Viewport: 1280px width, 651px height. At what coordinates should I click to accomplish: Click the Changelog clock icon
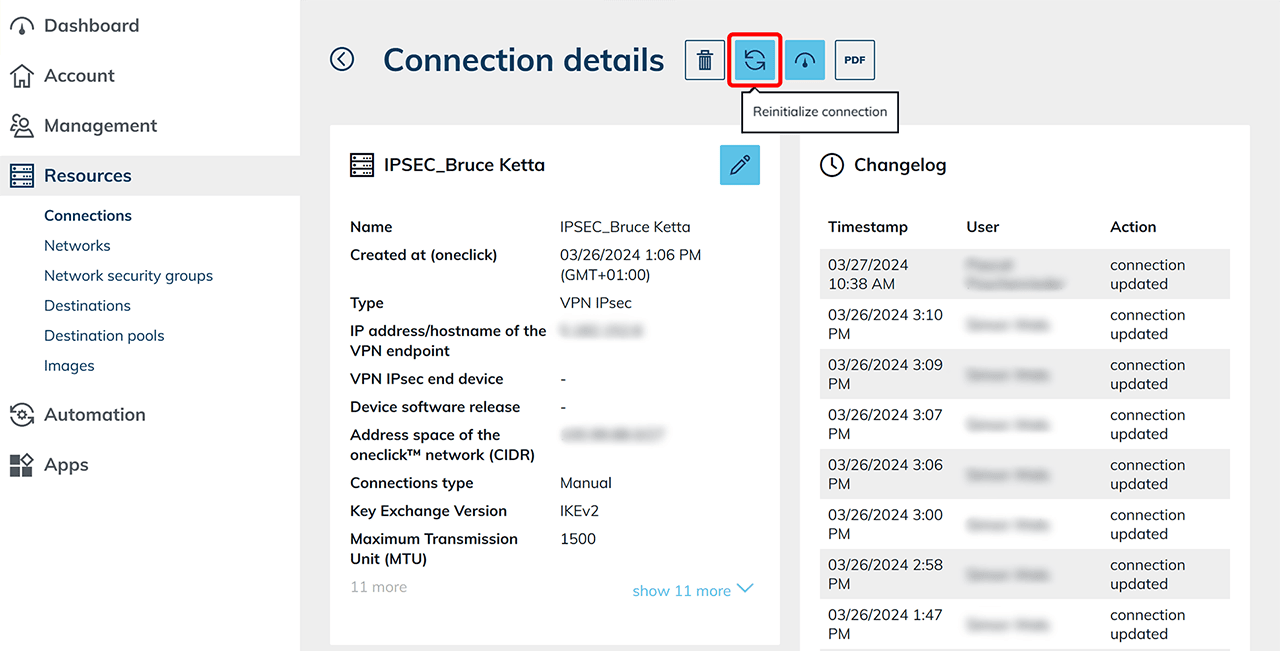pos(832,165)
